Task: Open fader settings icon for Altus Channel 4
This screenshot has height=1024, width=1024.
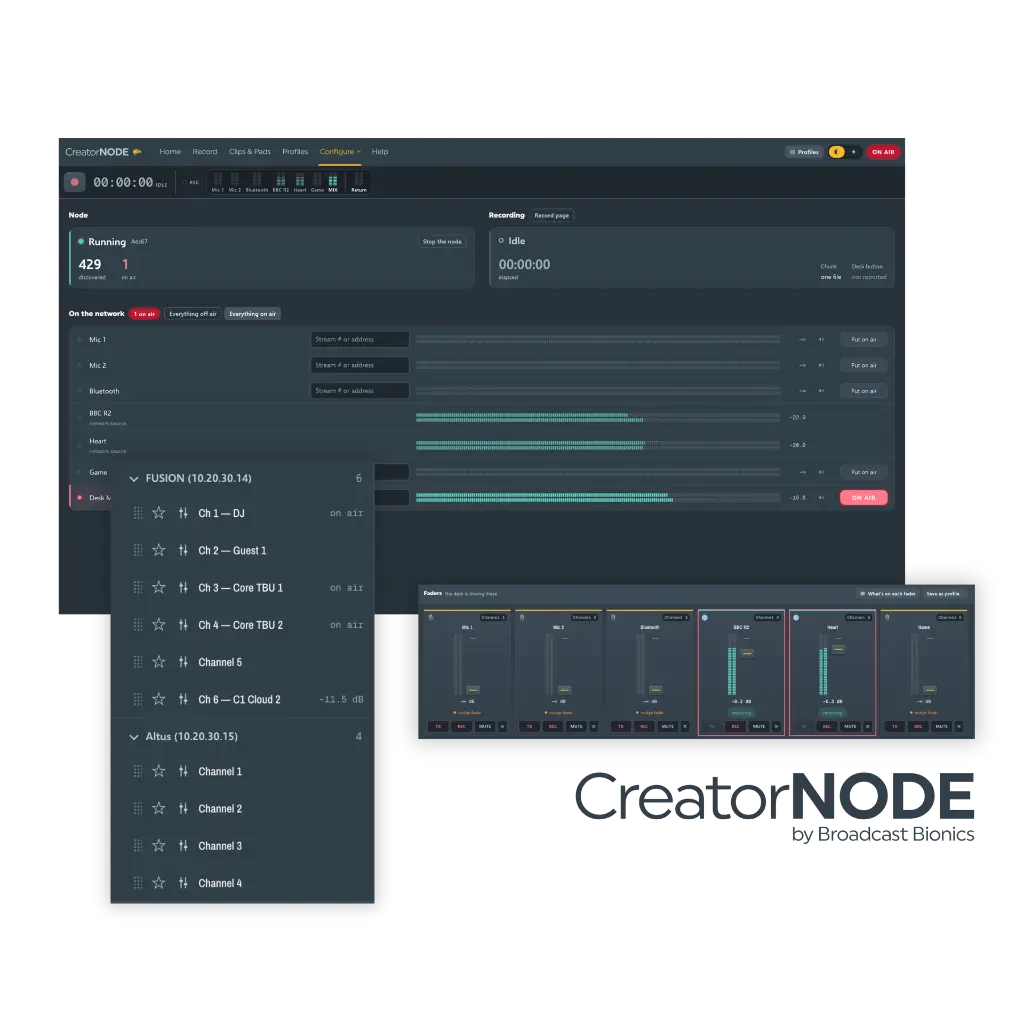Action: tap(183, 883)
